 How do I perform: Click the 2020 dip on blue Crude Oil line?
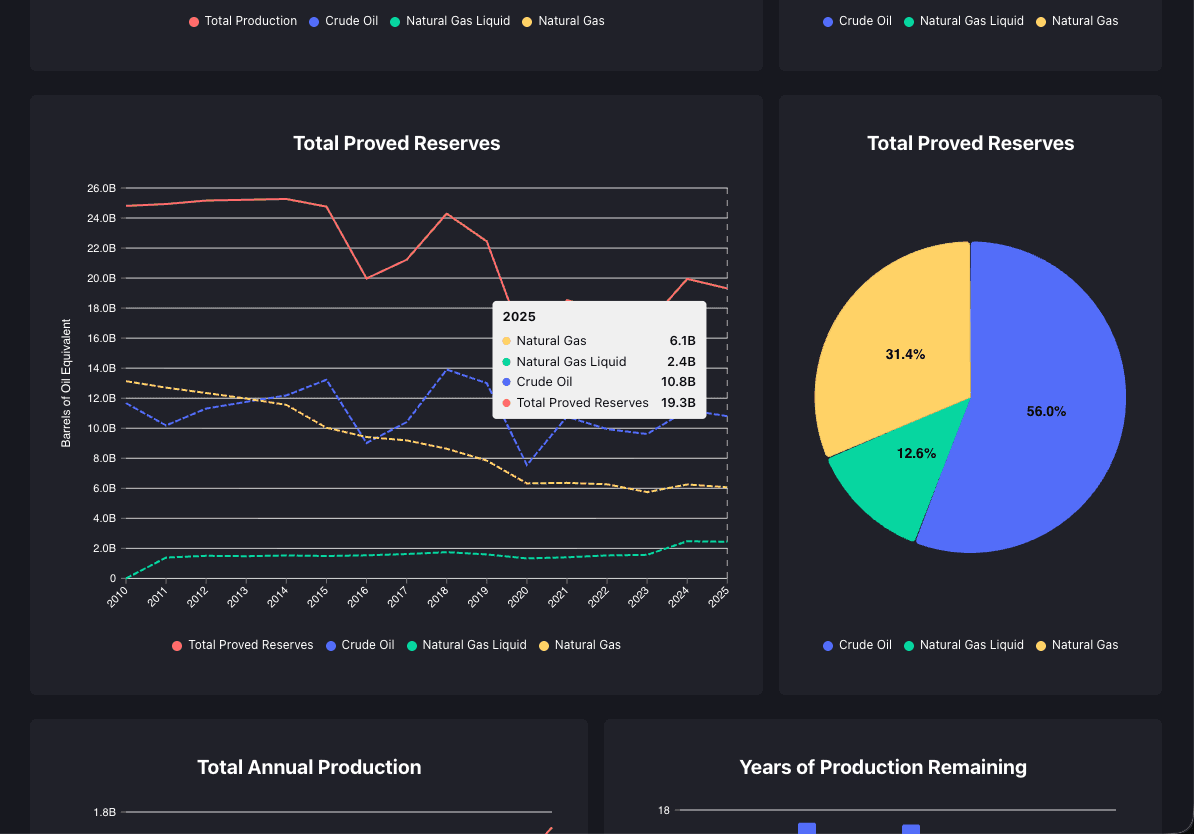(527, 465)
